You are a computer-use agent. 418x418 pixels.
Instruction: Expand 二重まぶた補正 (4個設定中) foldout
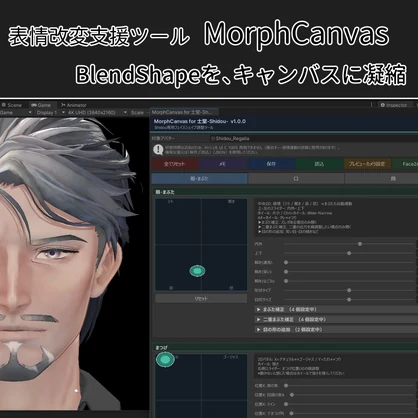click(336, 319)
